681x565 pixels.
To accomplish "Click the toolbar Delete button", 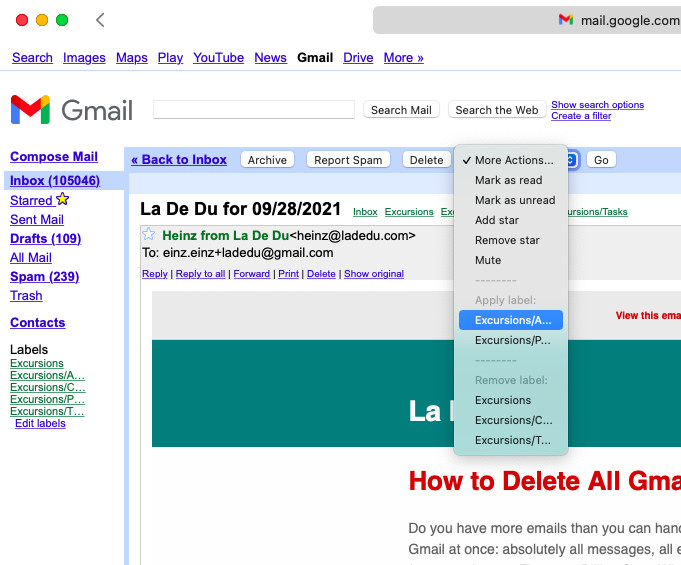I will pos(426,160).
